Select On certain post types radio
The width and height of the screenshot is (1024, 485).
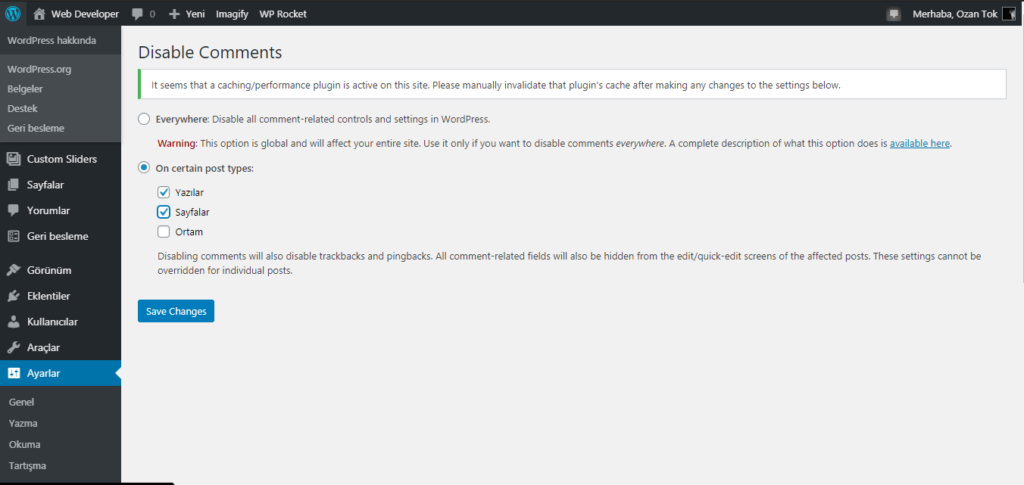[144, 168]
